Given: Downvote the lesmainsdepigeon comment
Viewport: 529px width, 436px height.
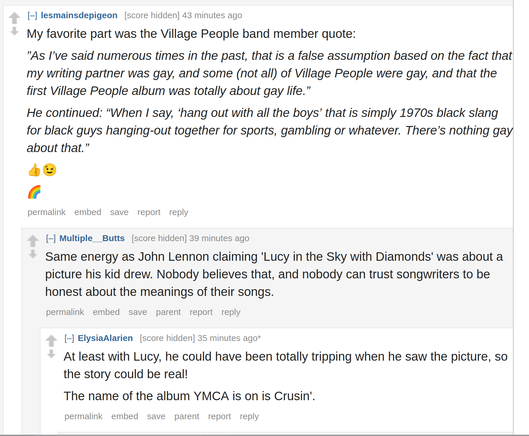Looking at the screenshot, I should (14, 31).
